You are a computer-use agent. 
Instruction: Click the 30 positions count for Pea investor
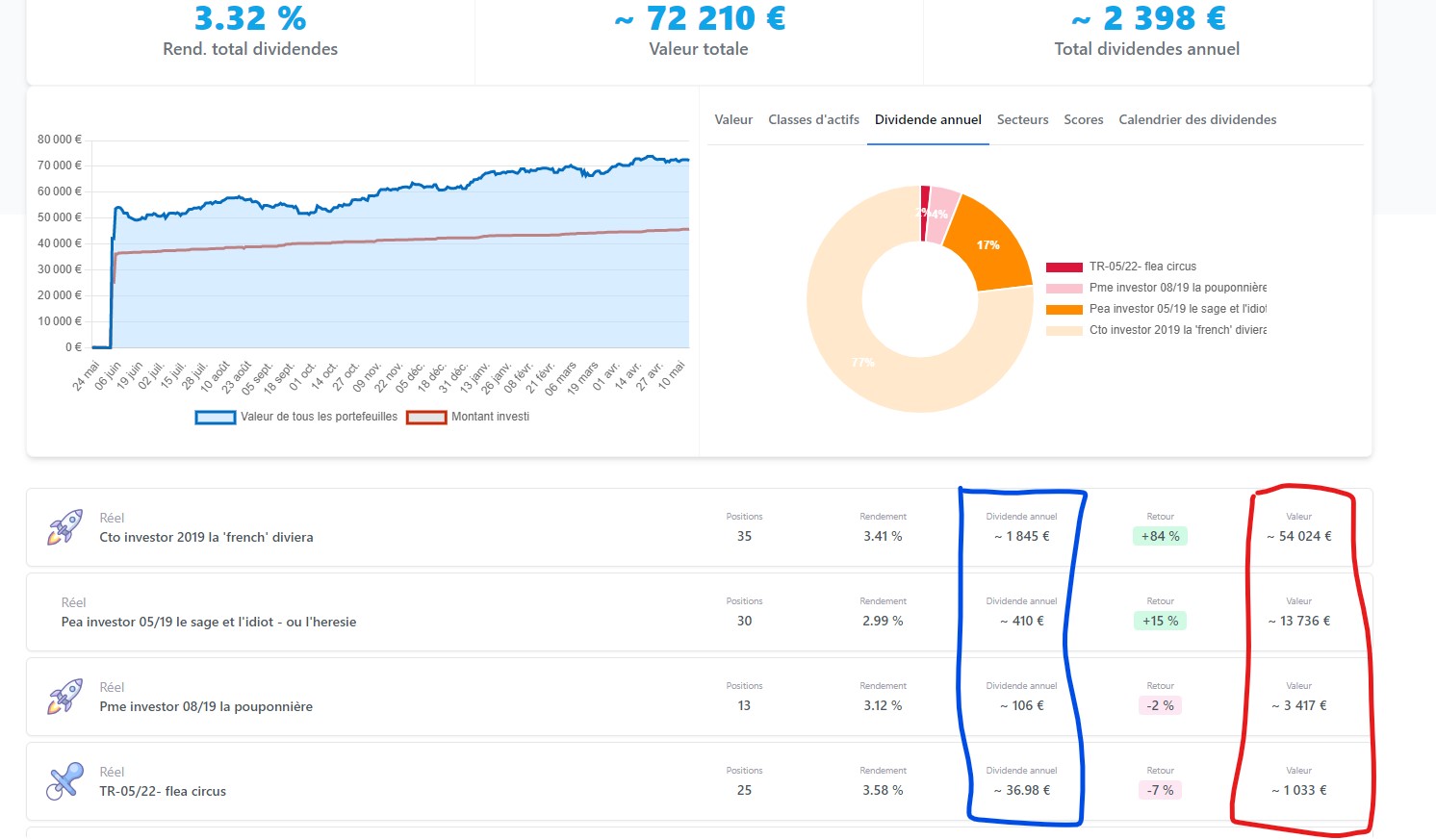click(x=744, y=621)
